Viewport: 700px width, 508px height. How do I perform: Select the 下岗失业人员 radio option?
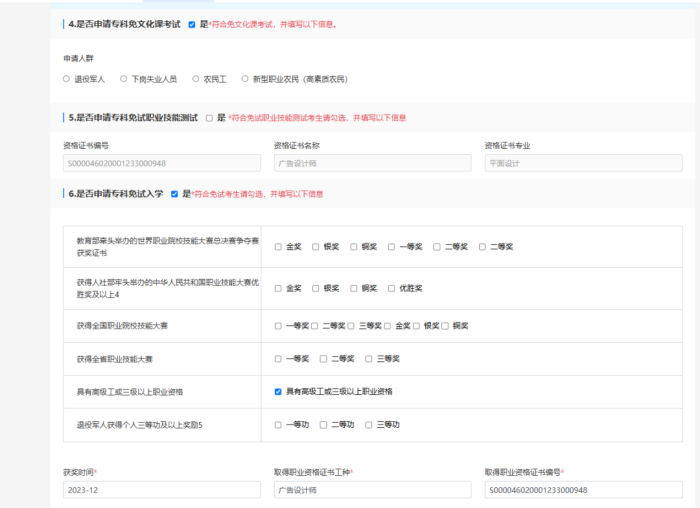click(x=124, y=79)
